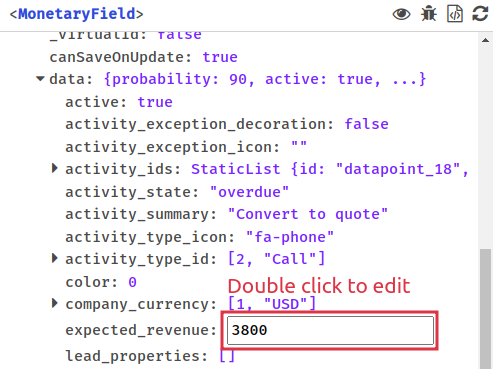The image size is (493, 369).
Task: Expand the activity_type_id array
Action: point(55,258)
